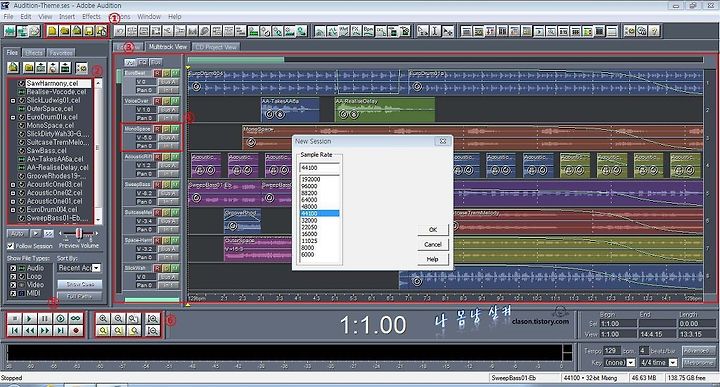Open the Edit menu
Image resolution: width=720 pixels, height=387 pixels.
click(26, 17)
